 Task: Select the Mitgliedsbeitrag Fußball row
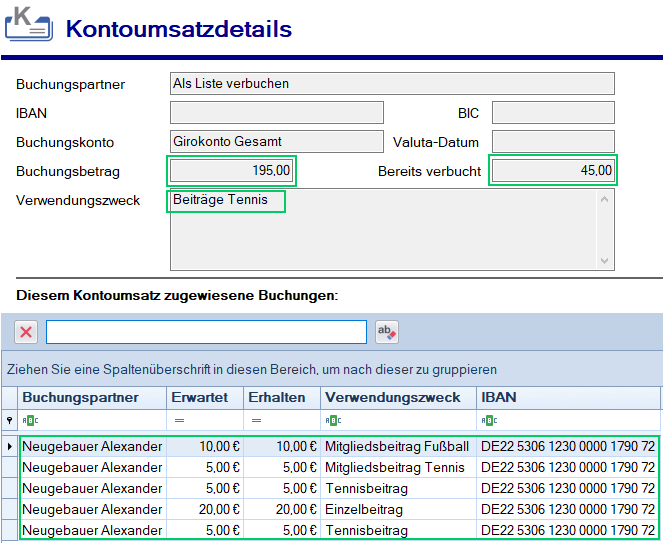(x=396, y=447)
